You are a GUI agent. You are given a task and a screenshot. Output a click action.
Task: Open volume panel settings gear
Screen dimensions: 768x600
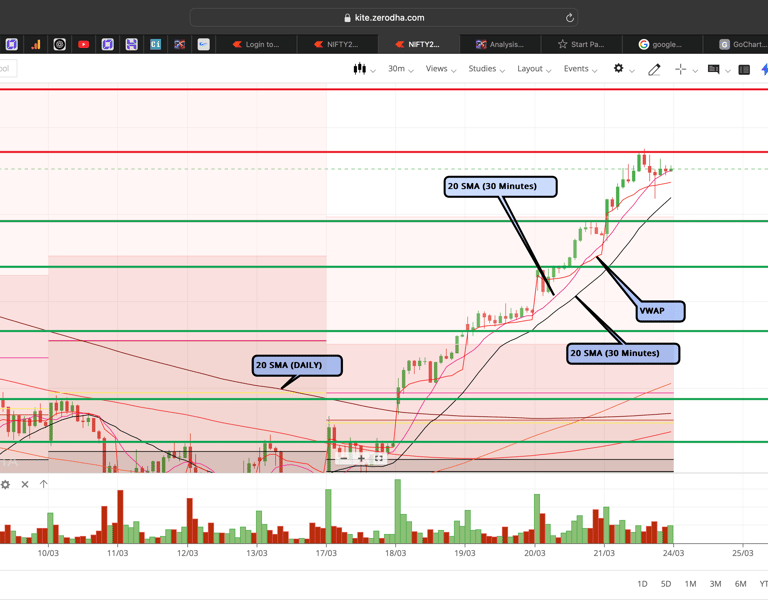(x=5, y=484)
